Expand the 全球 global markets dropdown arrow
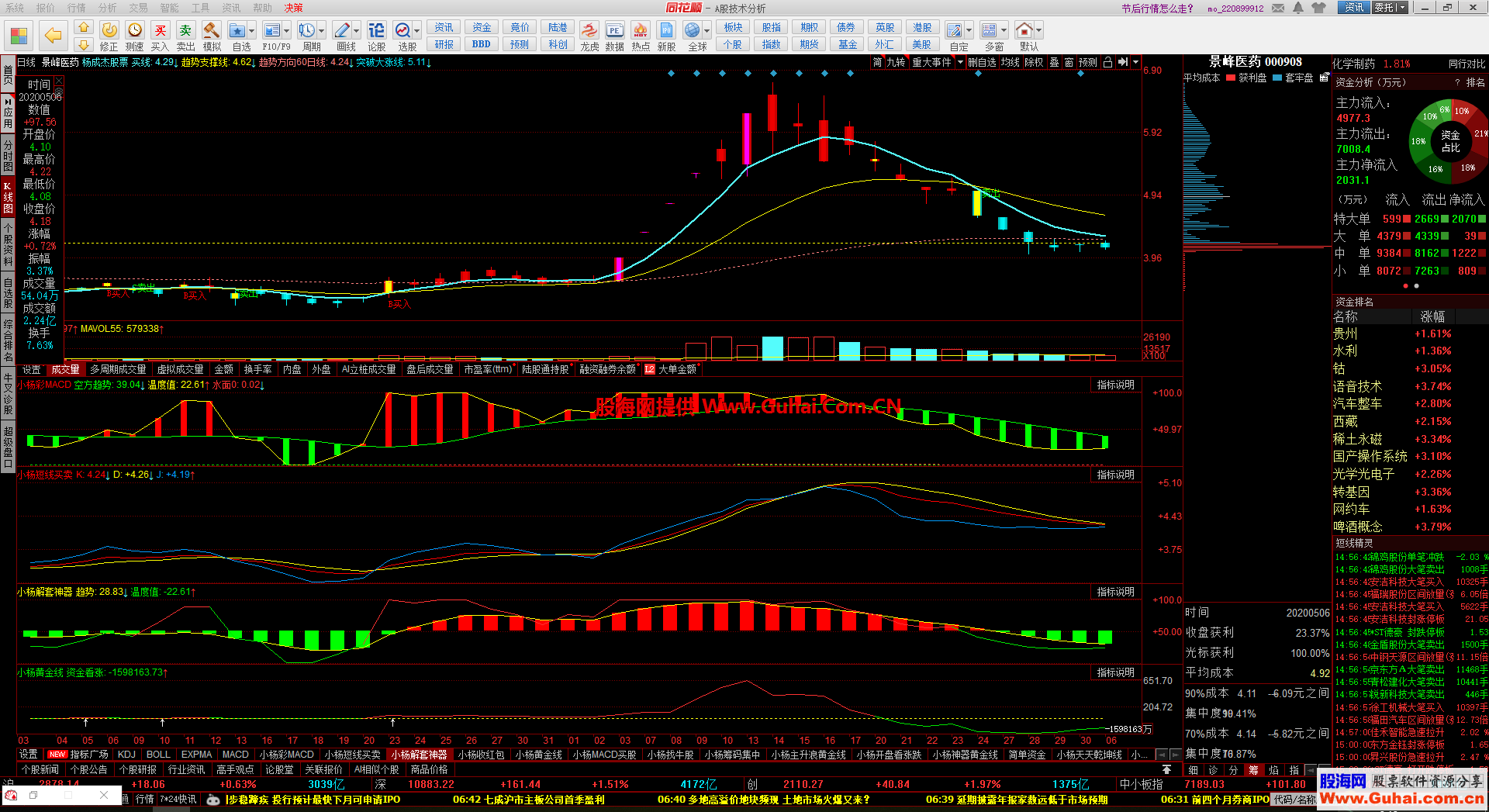This screenshot has width=1489, height=812. coord(706,30)
